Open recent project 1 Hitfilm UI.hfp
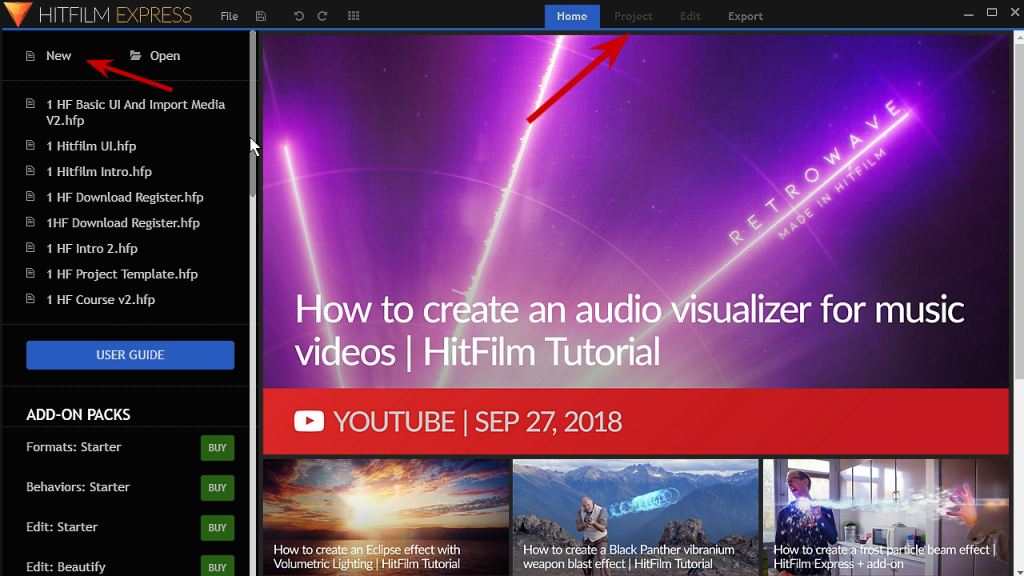 coord(91,146)
